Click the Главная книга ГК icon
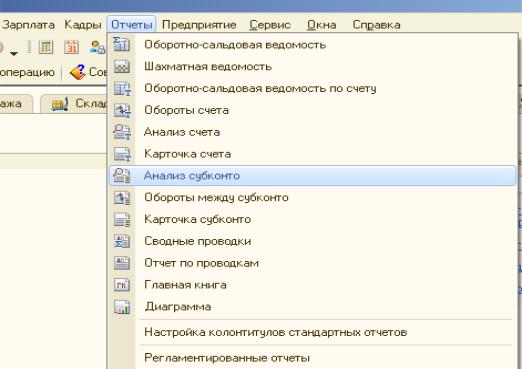The height and width of the screenshot is (369, 522). coord(122,285)
